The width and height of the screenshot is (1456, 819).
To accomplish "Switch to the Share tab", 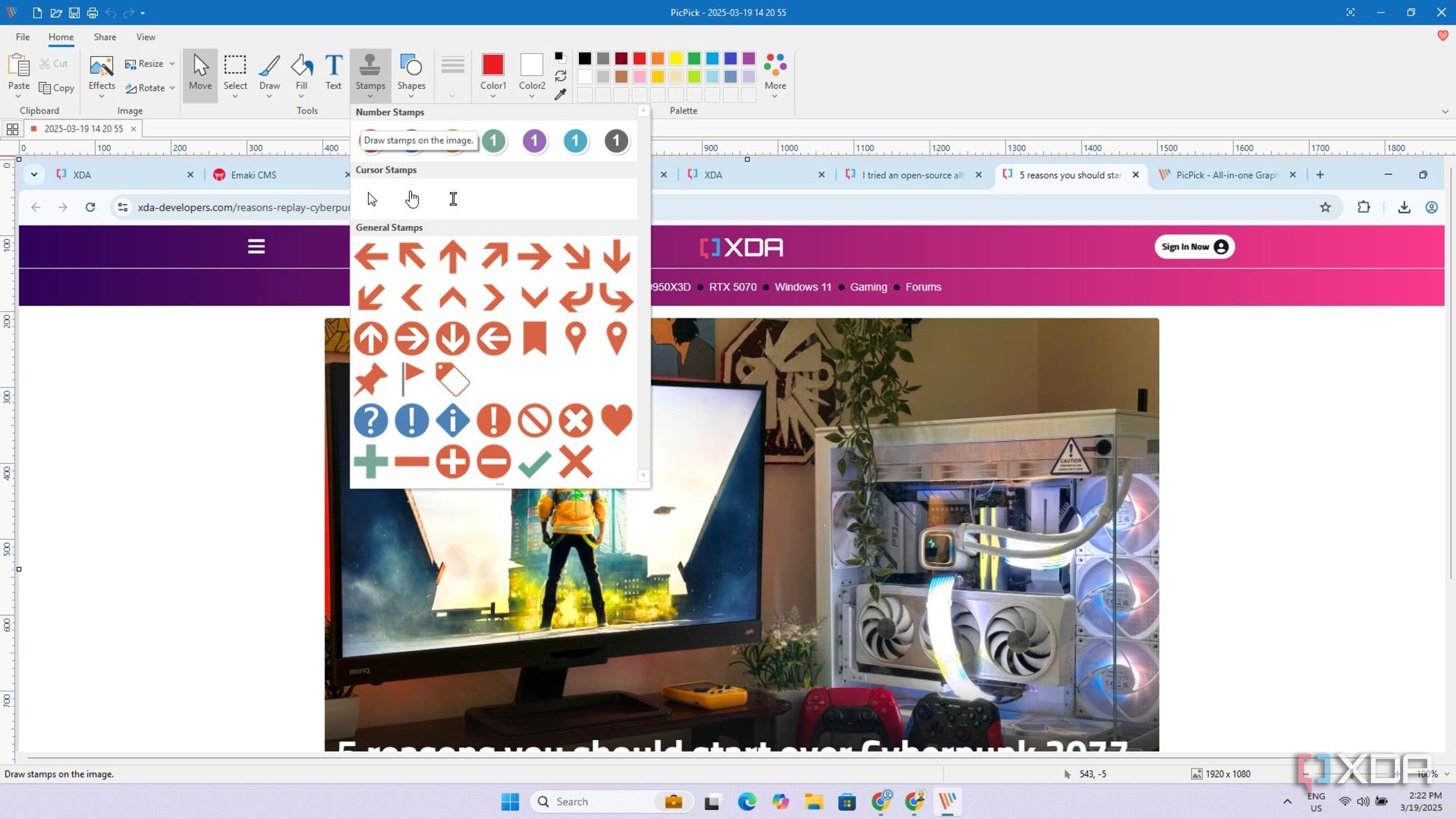I will pos(105,37).
